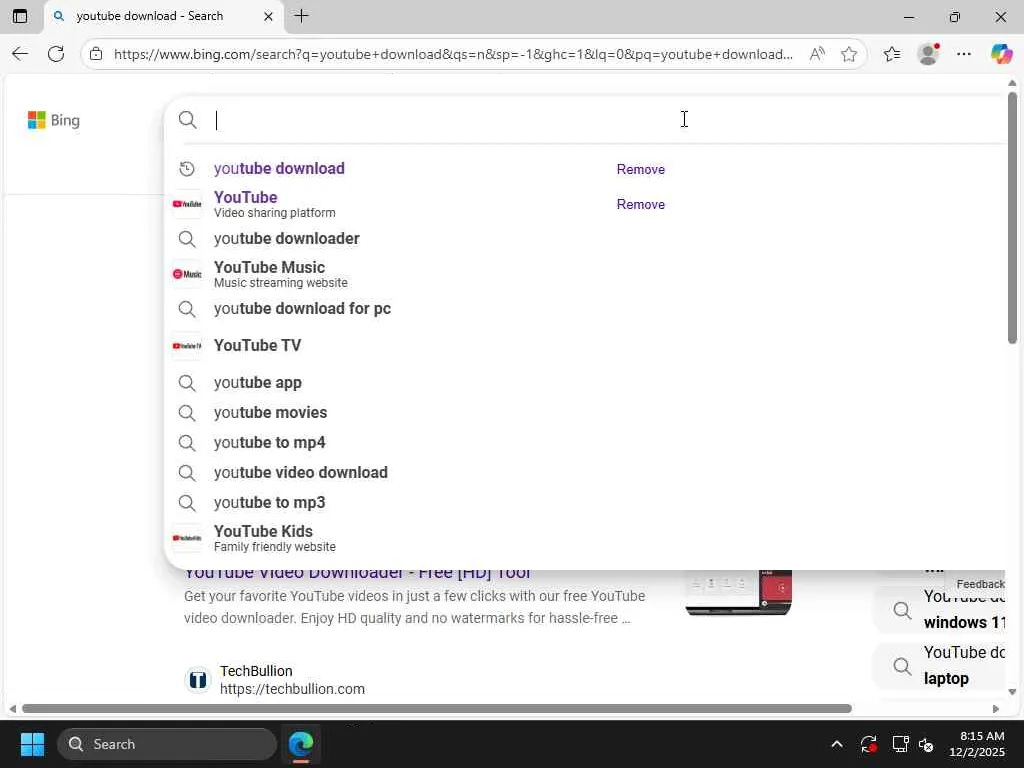
Task: Click the YouTube logo icon in suggestions
Action: (x=187, y=204)
